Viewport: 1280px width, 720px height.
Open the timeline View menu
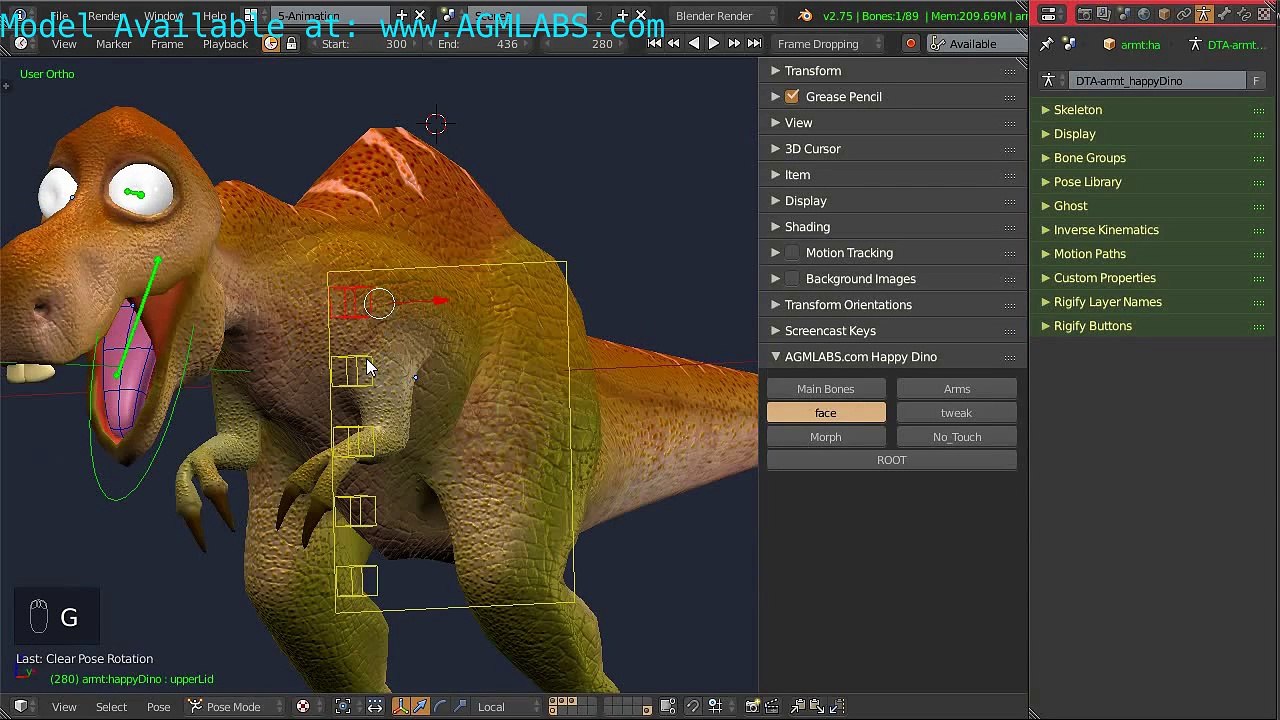pos(64,44)
